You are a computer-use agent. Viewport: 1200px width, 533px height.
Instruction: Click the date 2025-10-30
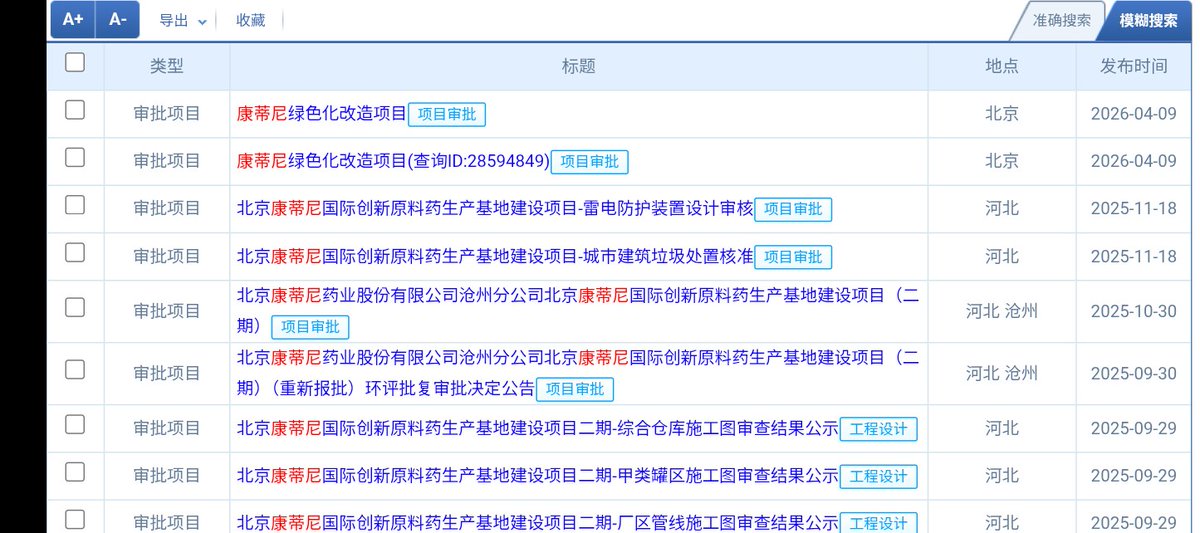tap(1134, 311)
